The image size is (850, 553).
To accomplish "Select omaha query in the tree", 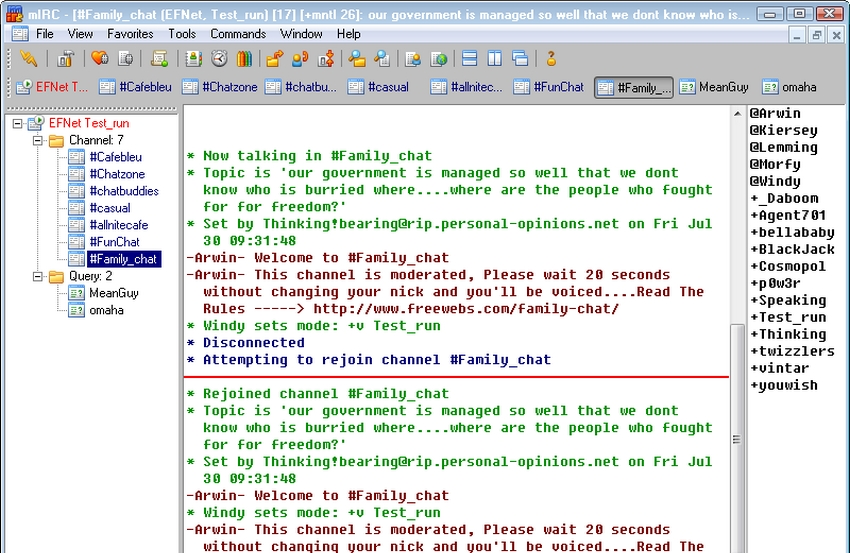I will click(106, 310).
